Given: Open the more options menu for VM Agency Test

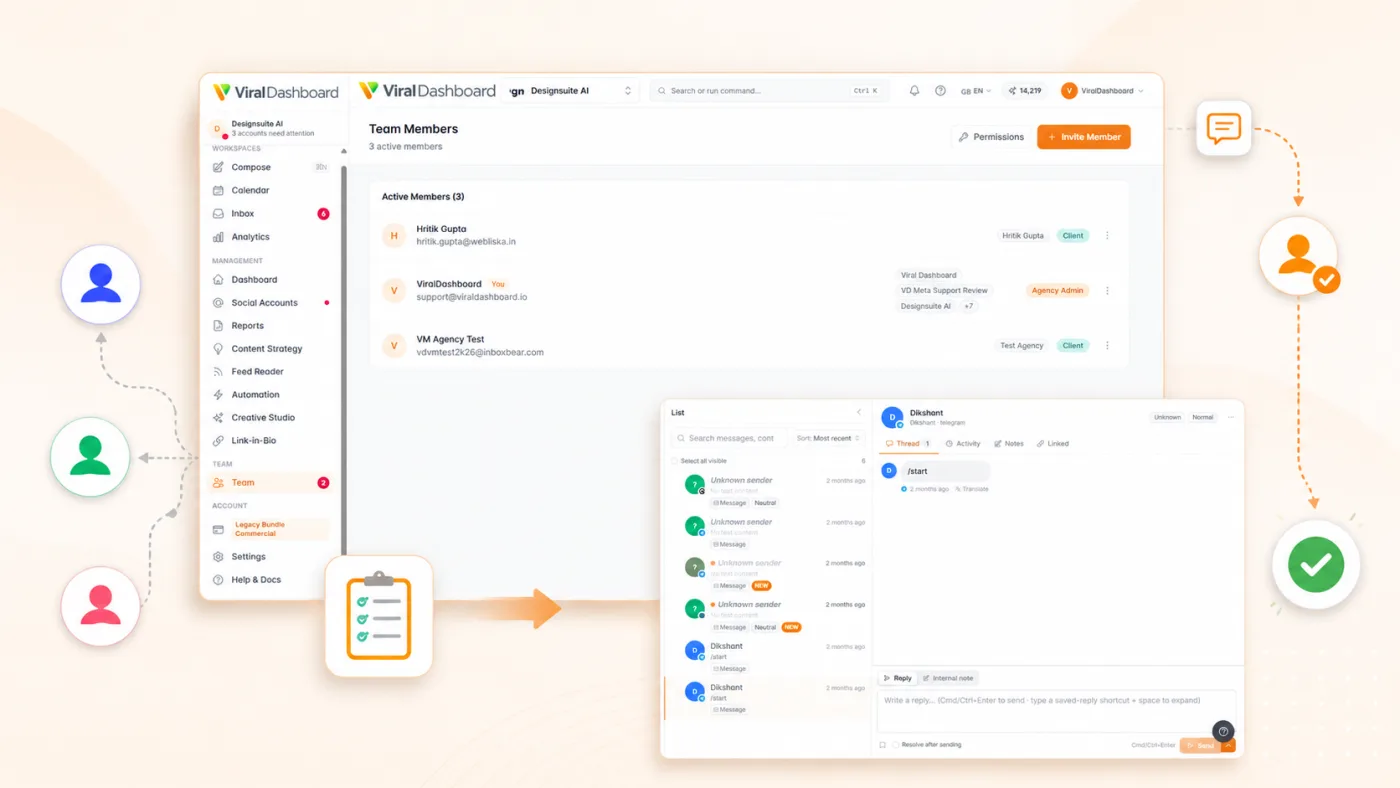Looking at the screenshot, I should pyautogui.click(x=1107, y=346).
